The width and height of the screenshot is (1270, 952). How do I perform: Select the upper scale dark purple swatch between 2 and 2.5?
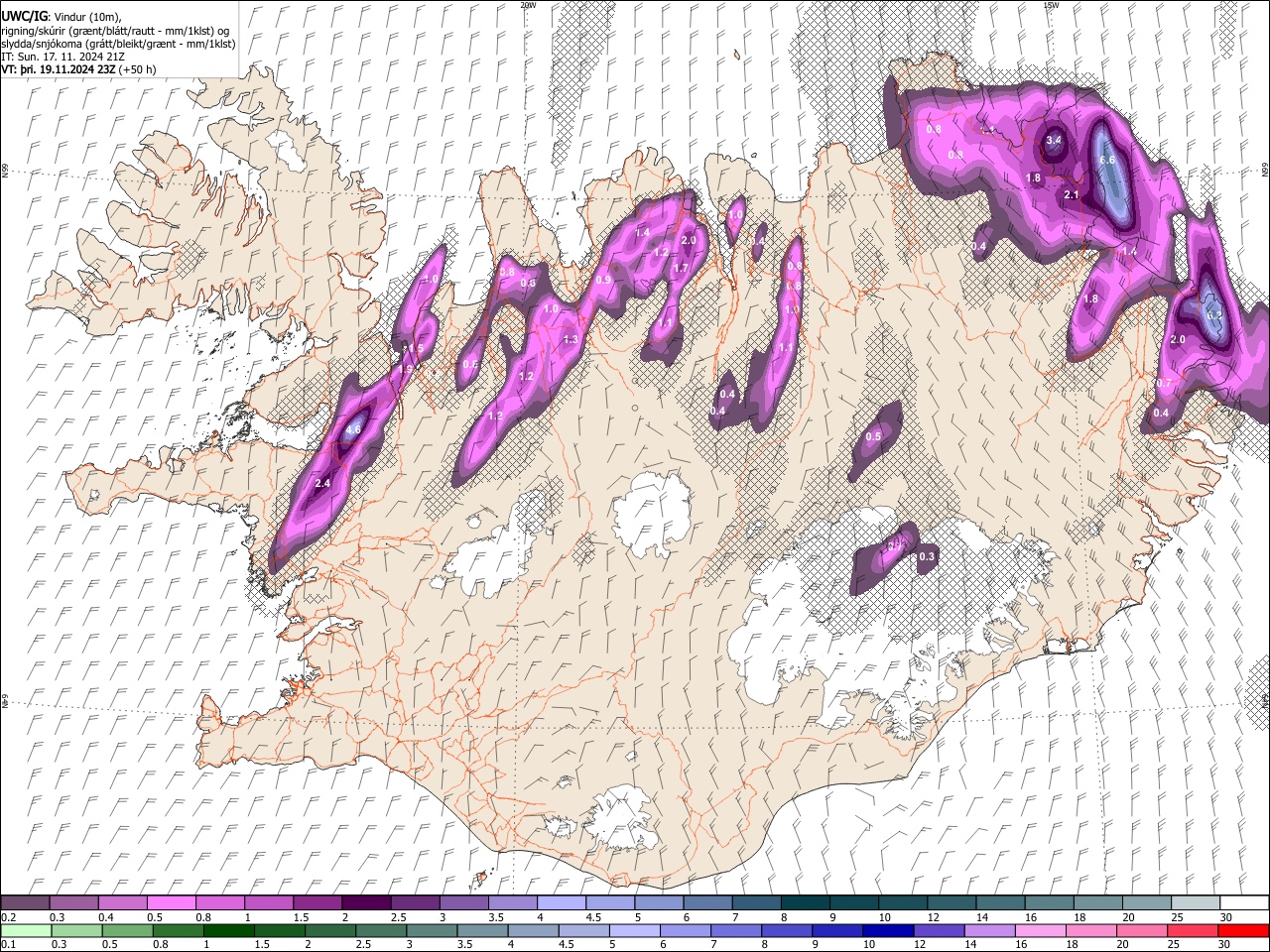366,903
